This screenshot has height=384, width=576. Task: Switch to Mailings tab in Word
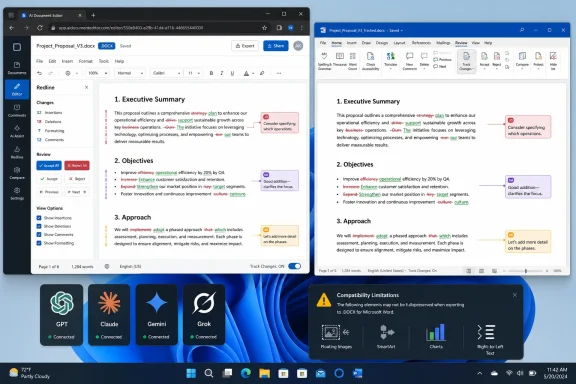coord(443,43)
